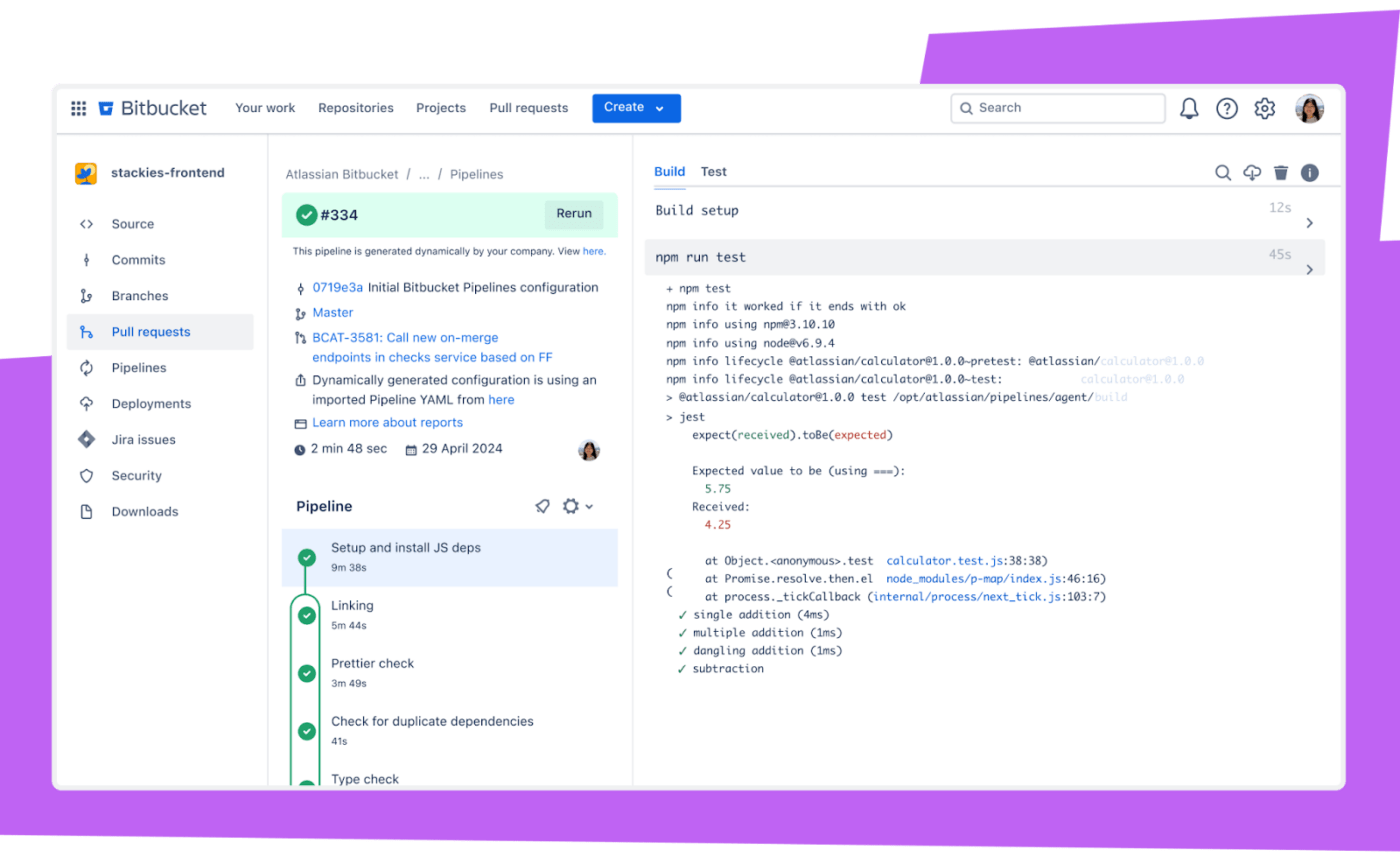Open calculator.test.js link in log
This screenshot has height=863, width=1400.
(946, 561)
